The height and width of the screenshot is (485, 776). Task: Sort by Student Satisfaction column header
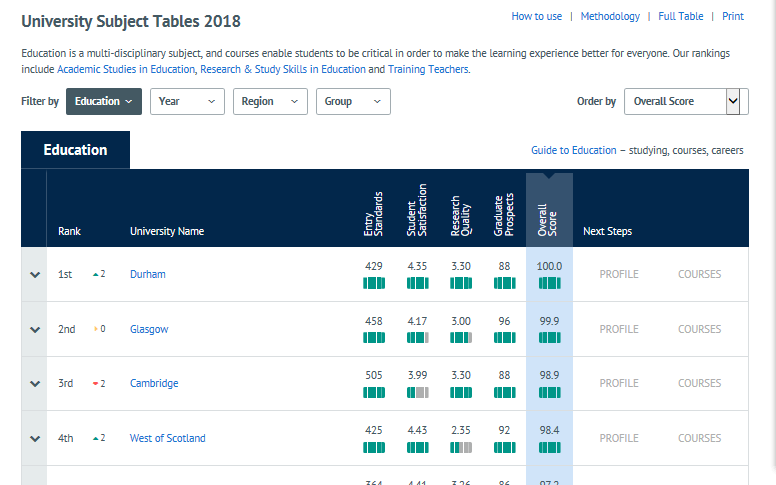click(x=417, y=210)
